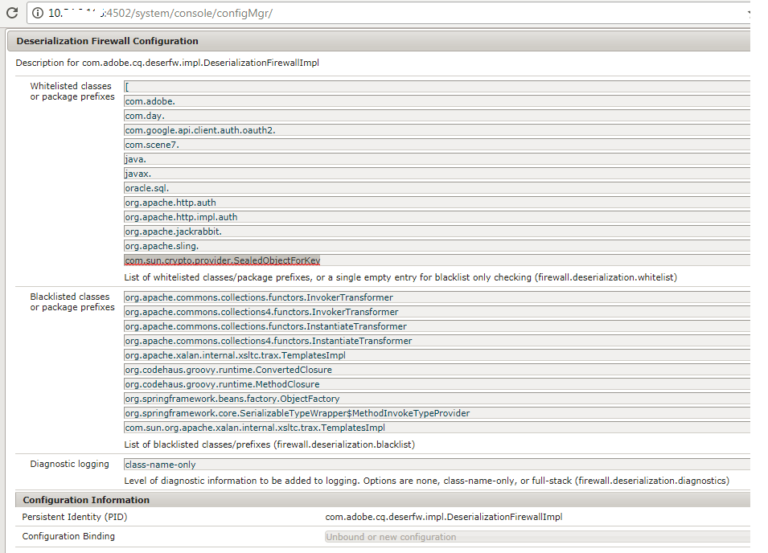
Task: Edit the 'com.sun.org.apache.xalan' TemplatesImpl blacklist entry
Action: (437, 428)
